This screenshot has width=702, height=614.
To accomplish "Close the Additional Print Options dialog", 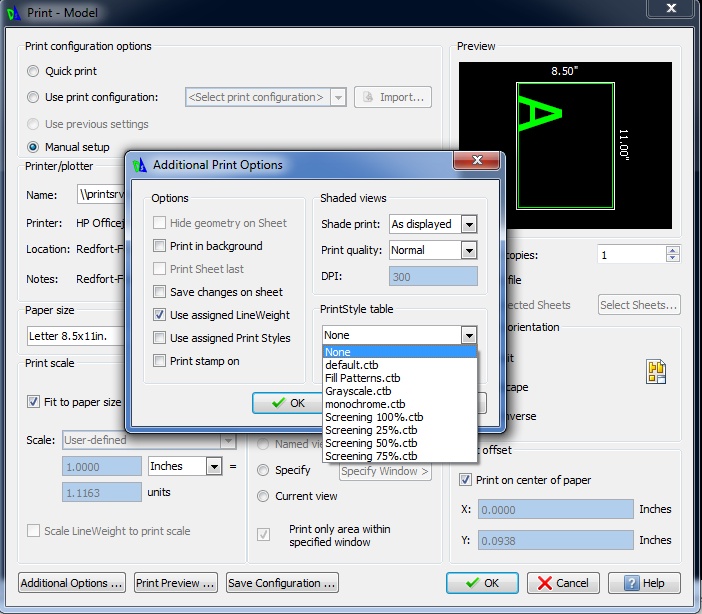I will click(476, 160).
